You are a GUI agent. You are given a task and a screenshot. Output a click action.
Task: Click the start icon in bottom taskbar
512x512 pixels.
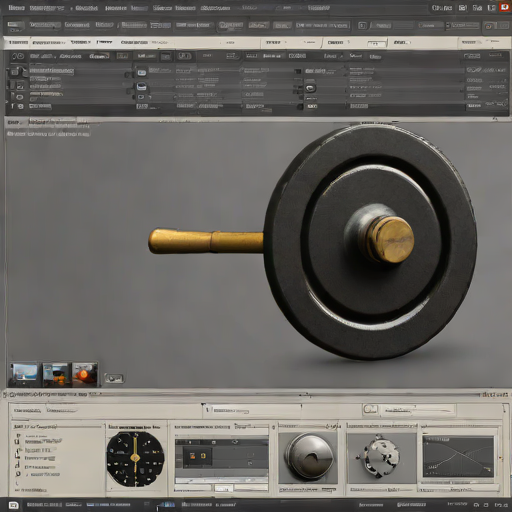tap(13, 505)
